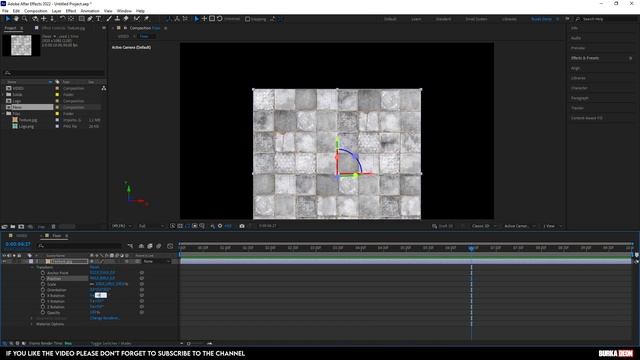Select the Horizontal Type tool
This screenshot has width=640, height=360.
(x=98, y=19)
